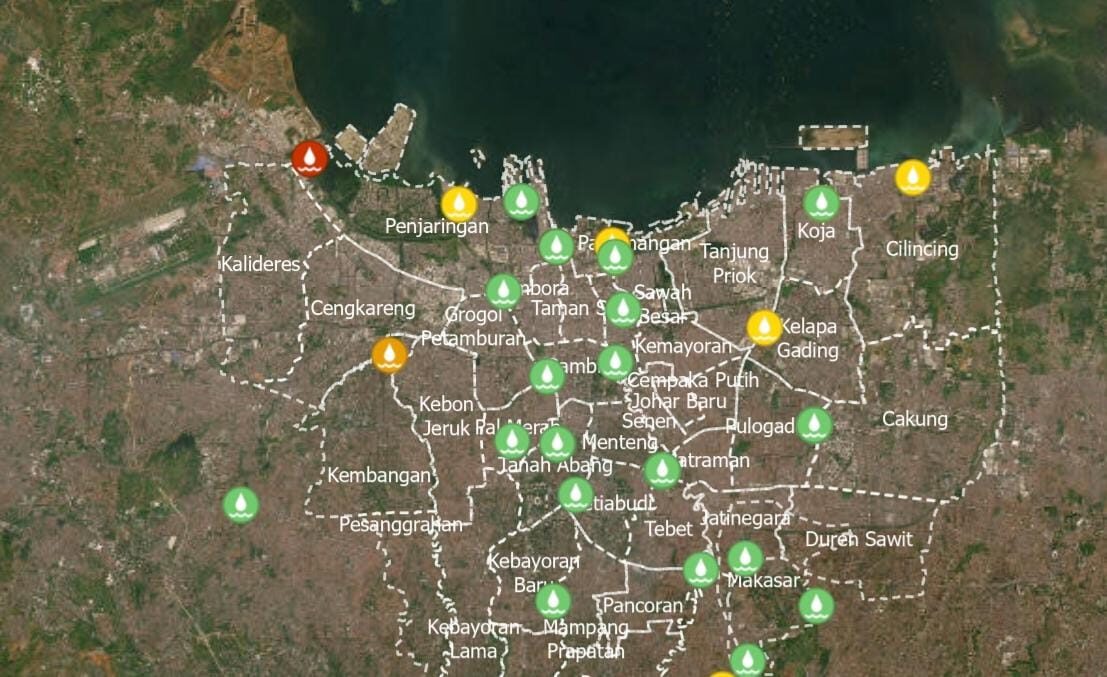This screenshot has width=1107, height=677.
Task: Click the Kalideres district label
Action: coord(261,264)
